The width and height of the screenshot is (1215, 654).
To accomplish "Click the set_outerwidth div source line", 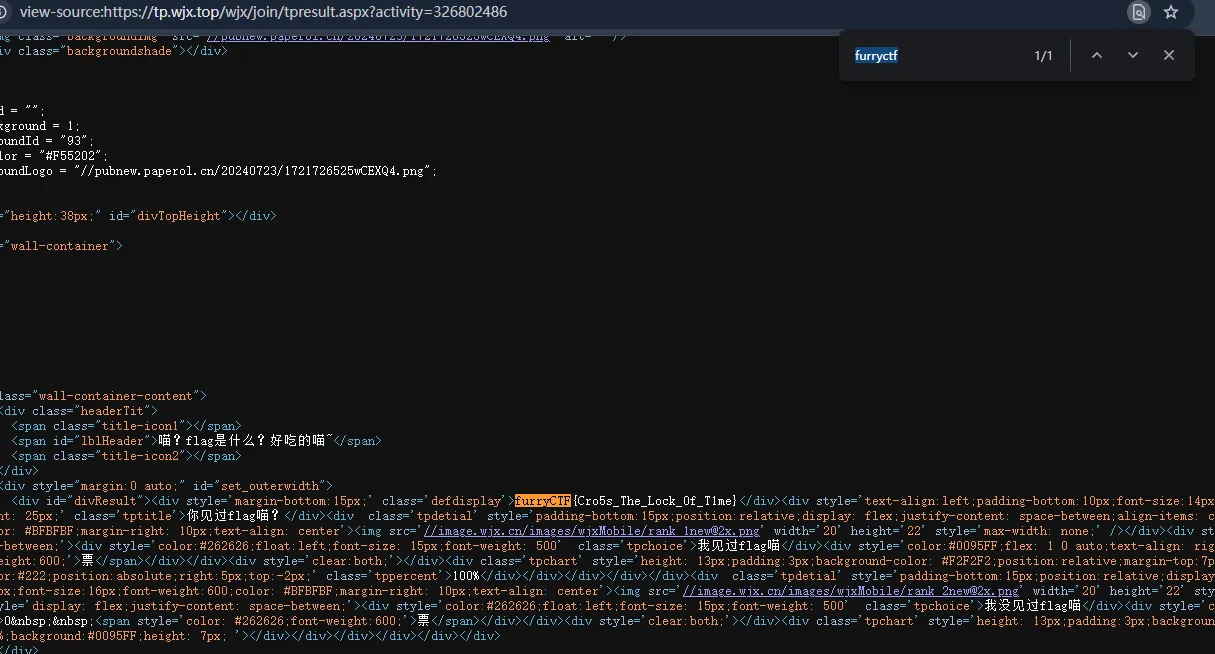I will click(x=165, y=486).
